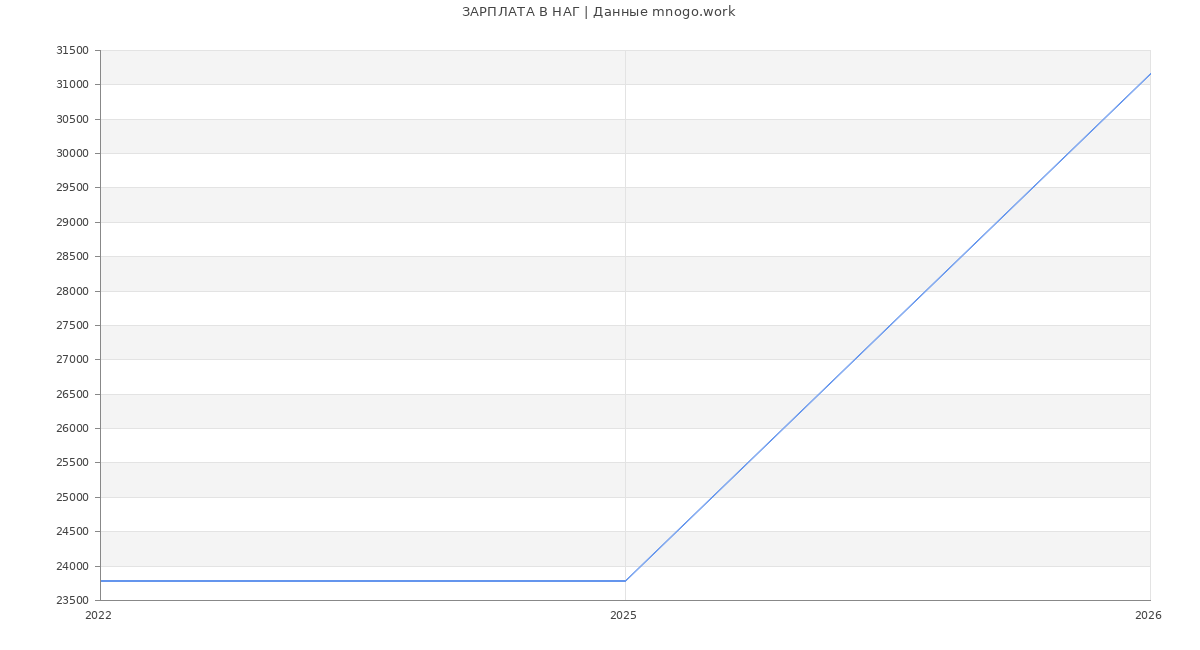Click the 26000 y-axis label

tap(72, 429)
